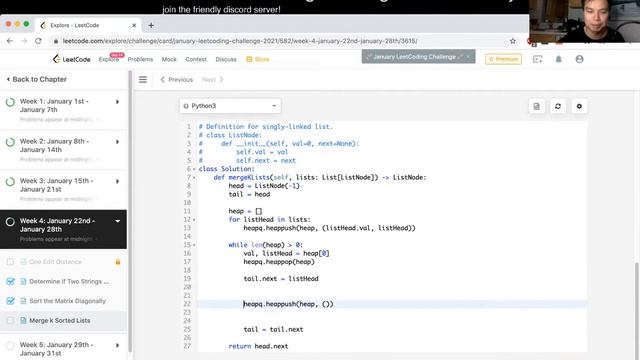Open the Explore menu item

(109, 59)
